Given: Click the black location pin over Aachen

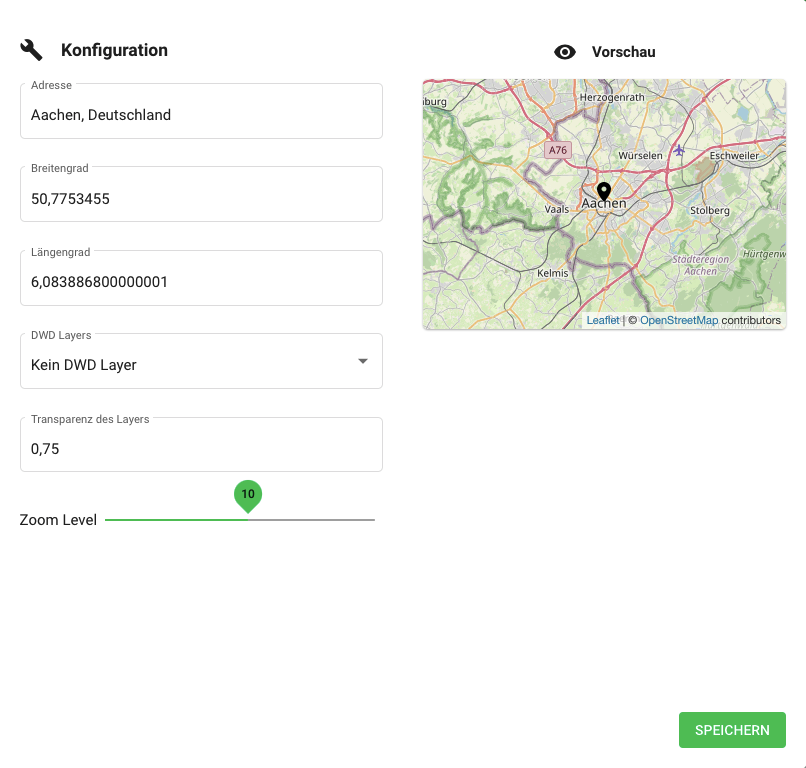Looking at the screenshot, I should click(x=604, y=191).
